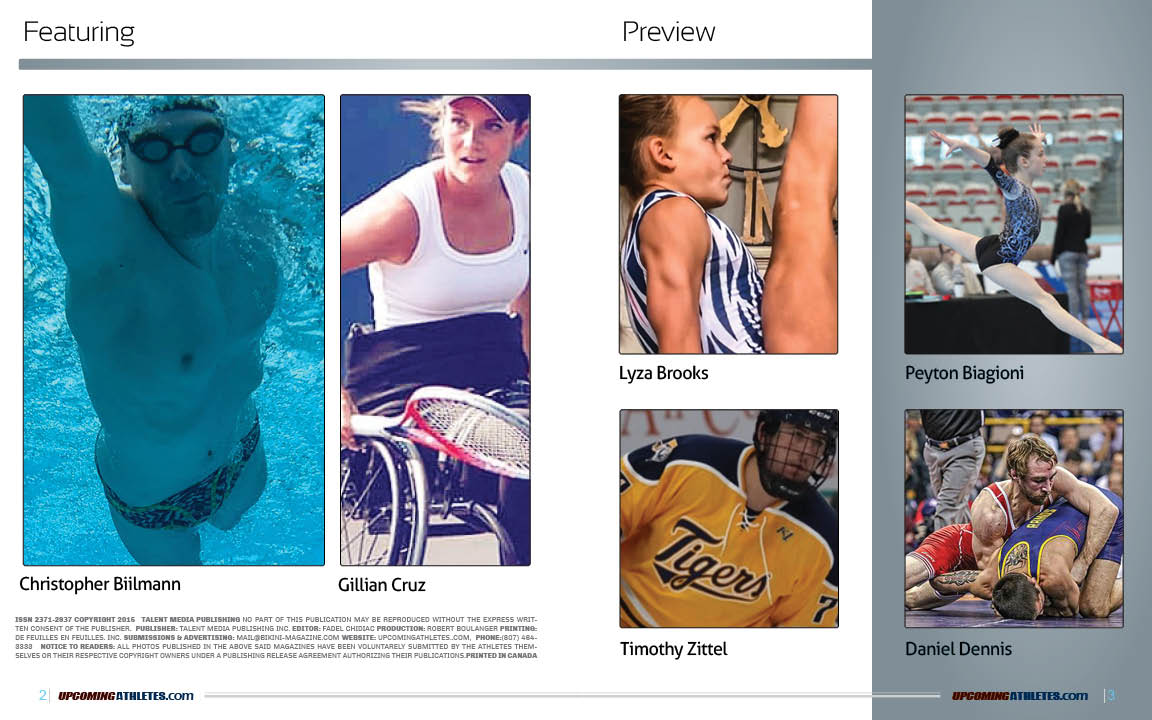Open the Gillian Cruz wheelchair tennis photo
This screenshot has width=1152, height=720.
pos(435,330)
